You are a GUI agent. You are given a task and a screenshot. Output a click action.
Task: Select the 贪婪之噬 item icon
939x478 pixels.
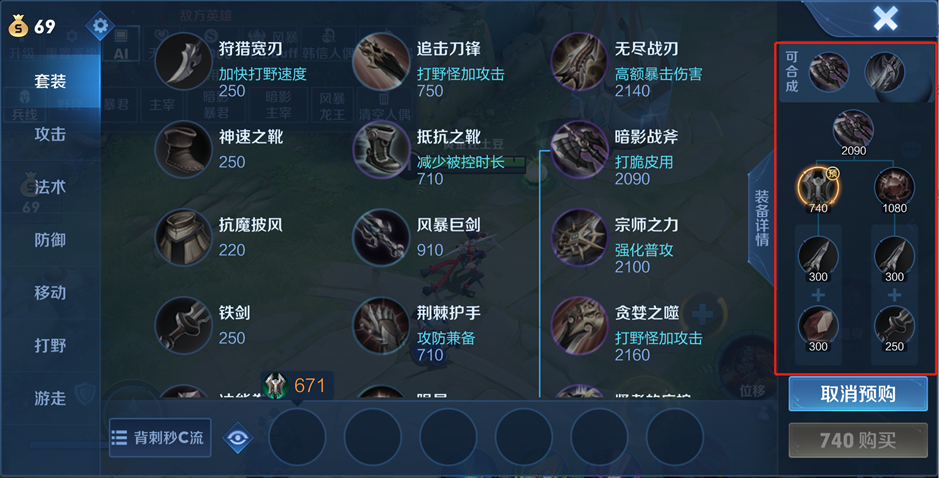pos(578,326)
